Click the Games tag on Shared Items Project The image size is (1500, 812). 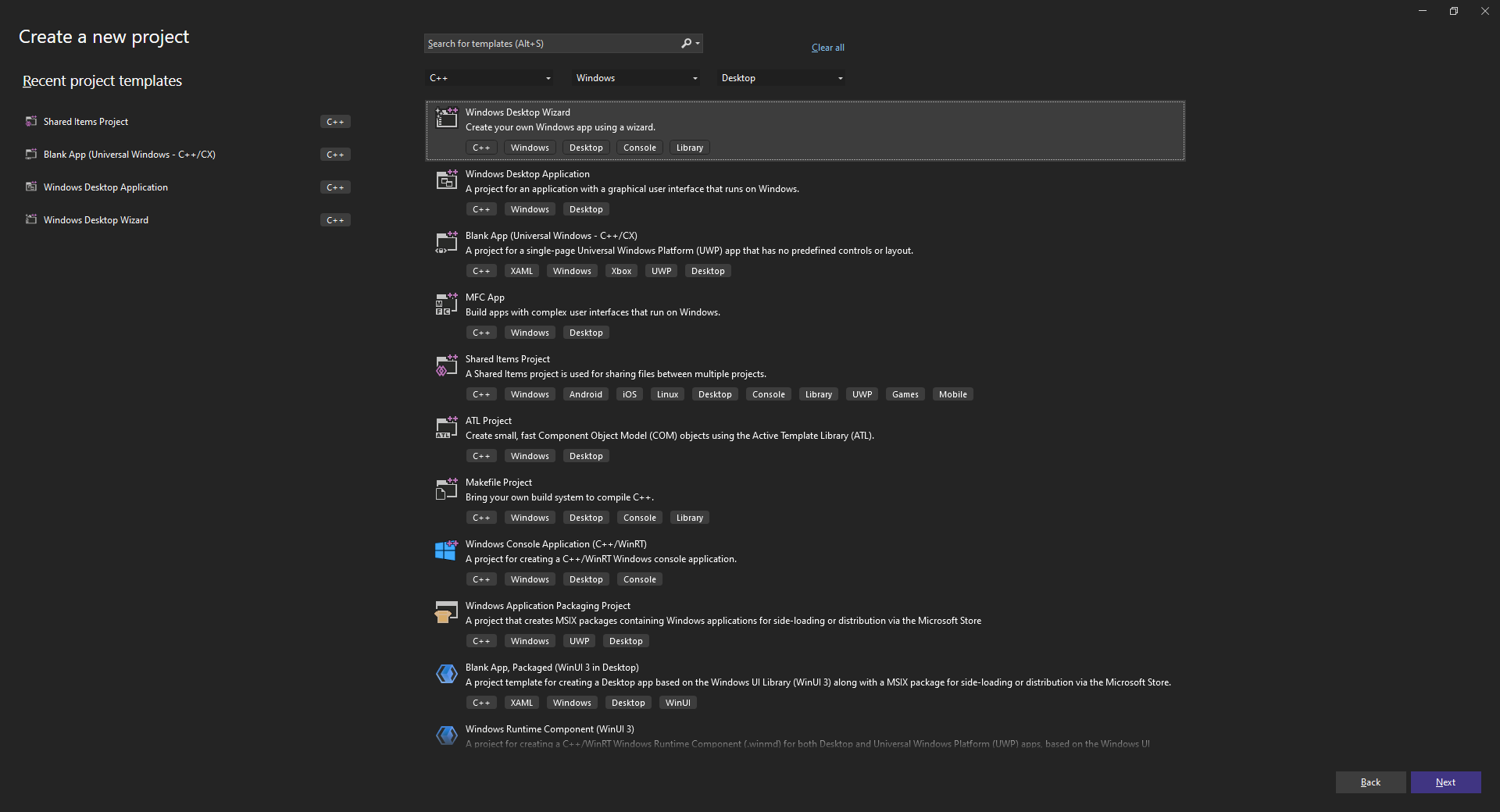pyautogui.click(x=905, y=394)
